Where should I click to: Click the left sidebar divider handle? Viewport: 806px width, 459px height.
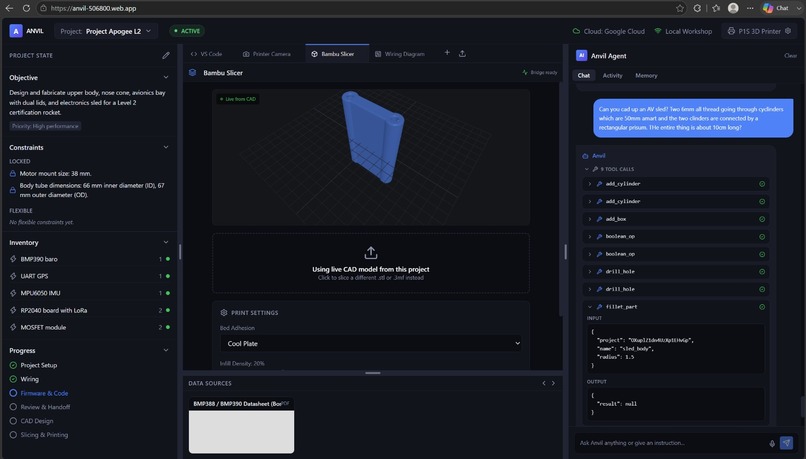coord(180,252)
